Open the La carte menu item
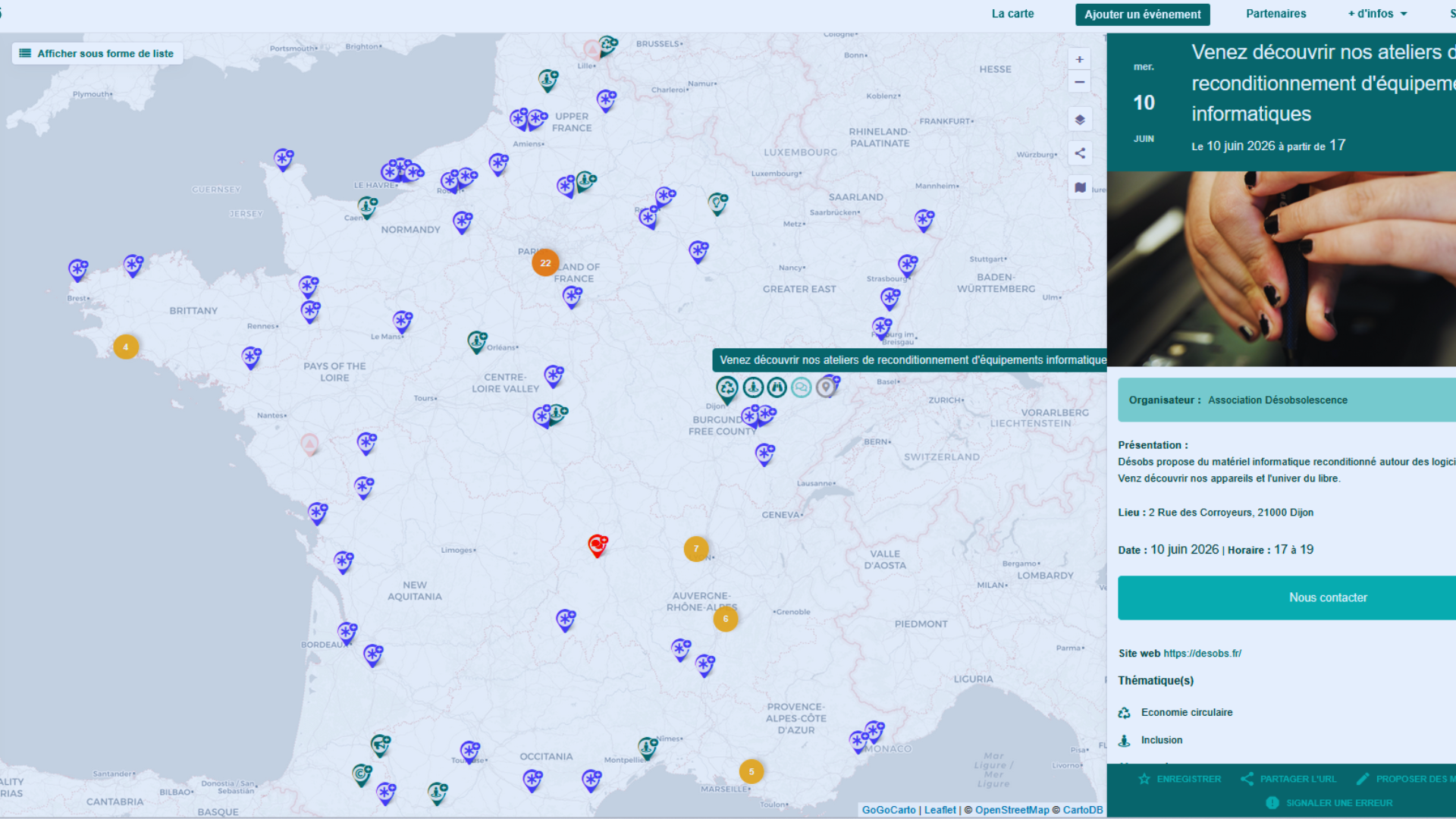 point(1012,14)
